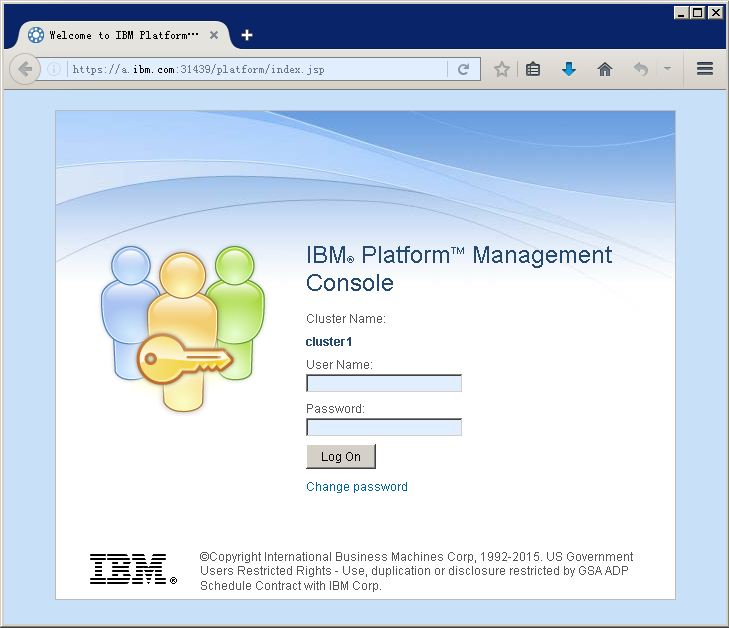Open the hamburger menu
This screenshot has width=729, height=628.
pos(705,69)
